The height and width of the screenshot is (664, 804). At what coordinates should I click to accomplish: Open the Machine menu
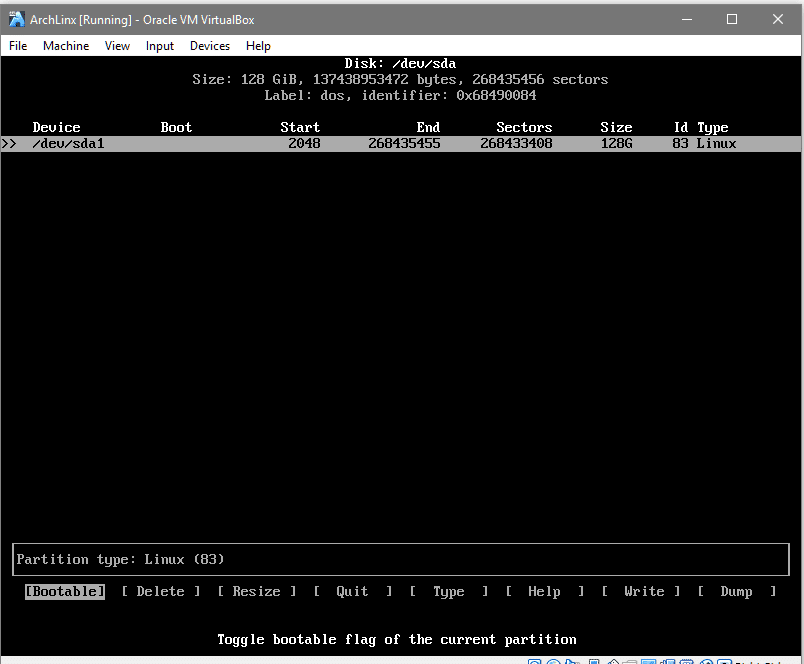66,46
